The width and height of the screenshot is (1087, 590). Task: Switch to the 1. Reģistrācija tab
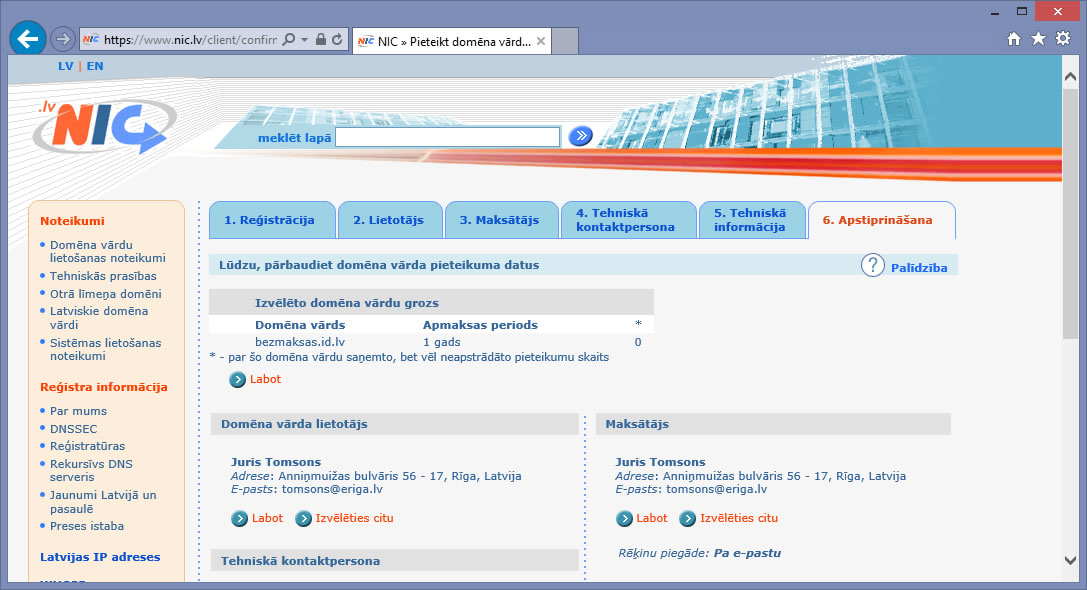coord(269,220)
